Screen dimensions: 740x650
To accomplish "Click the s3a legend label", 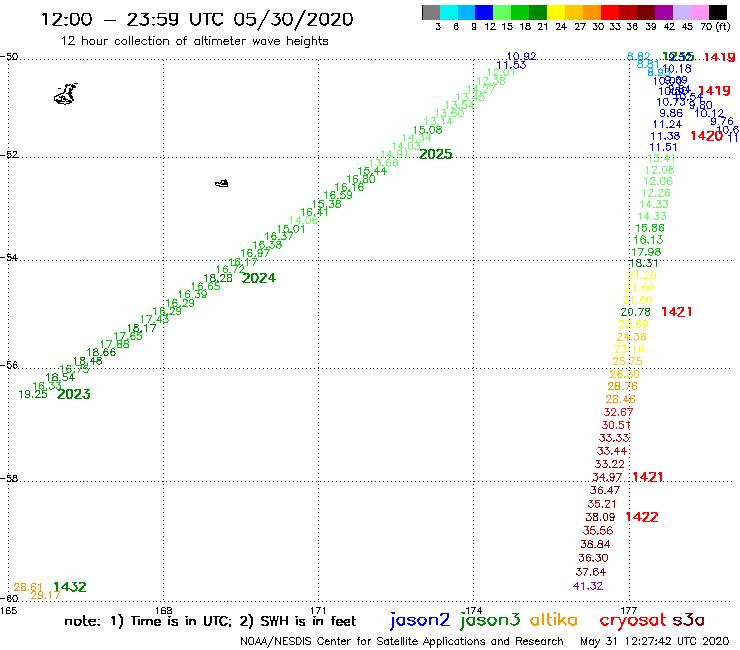I will [x=689, y=620].
